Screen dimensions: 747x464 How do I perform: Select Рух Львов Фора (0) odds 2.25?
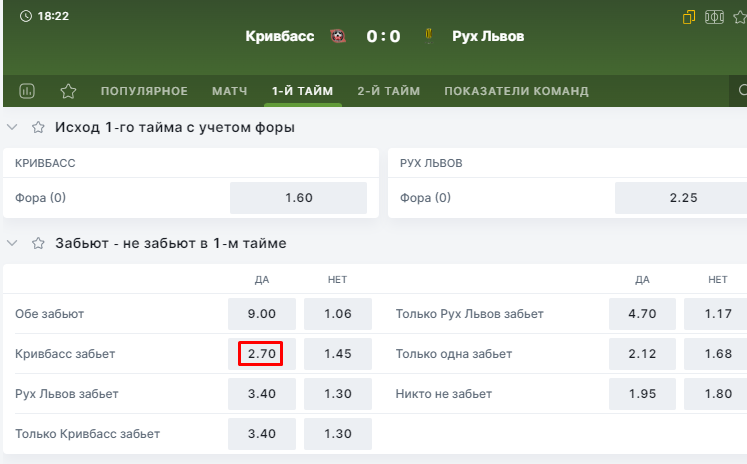click(x=683, y=198)
